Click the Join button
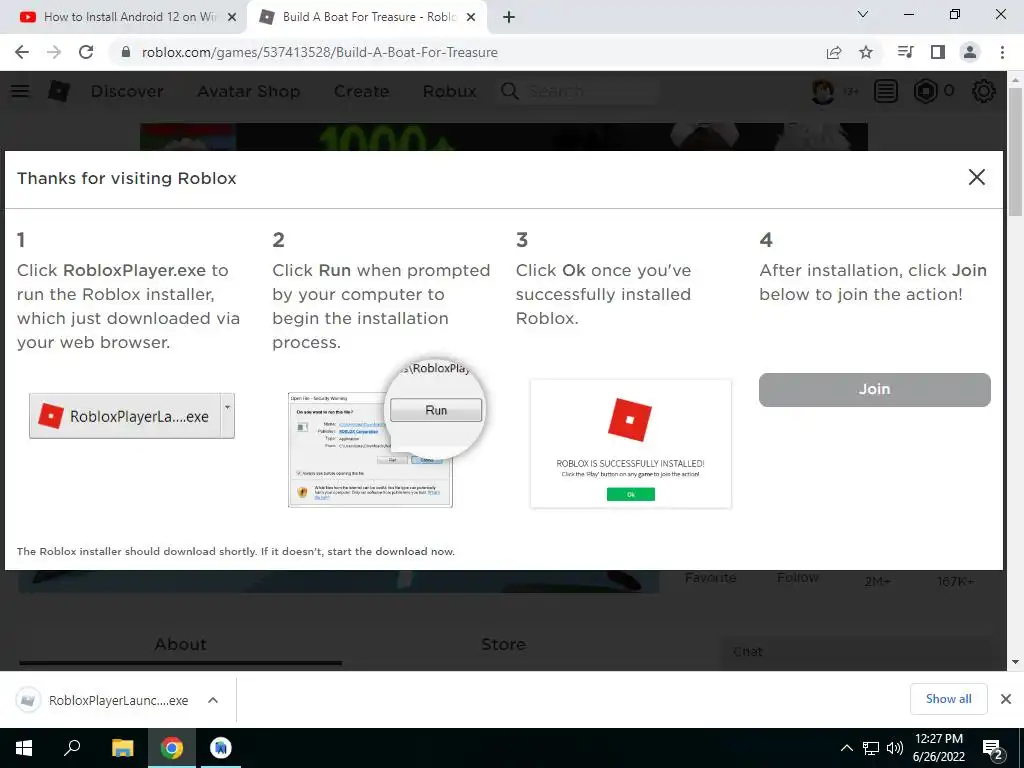The height and width of the screenshot is (768, 1024). point(874,390)
